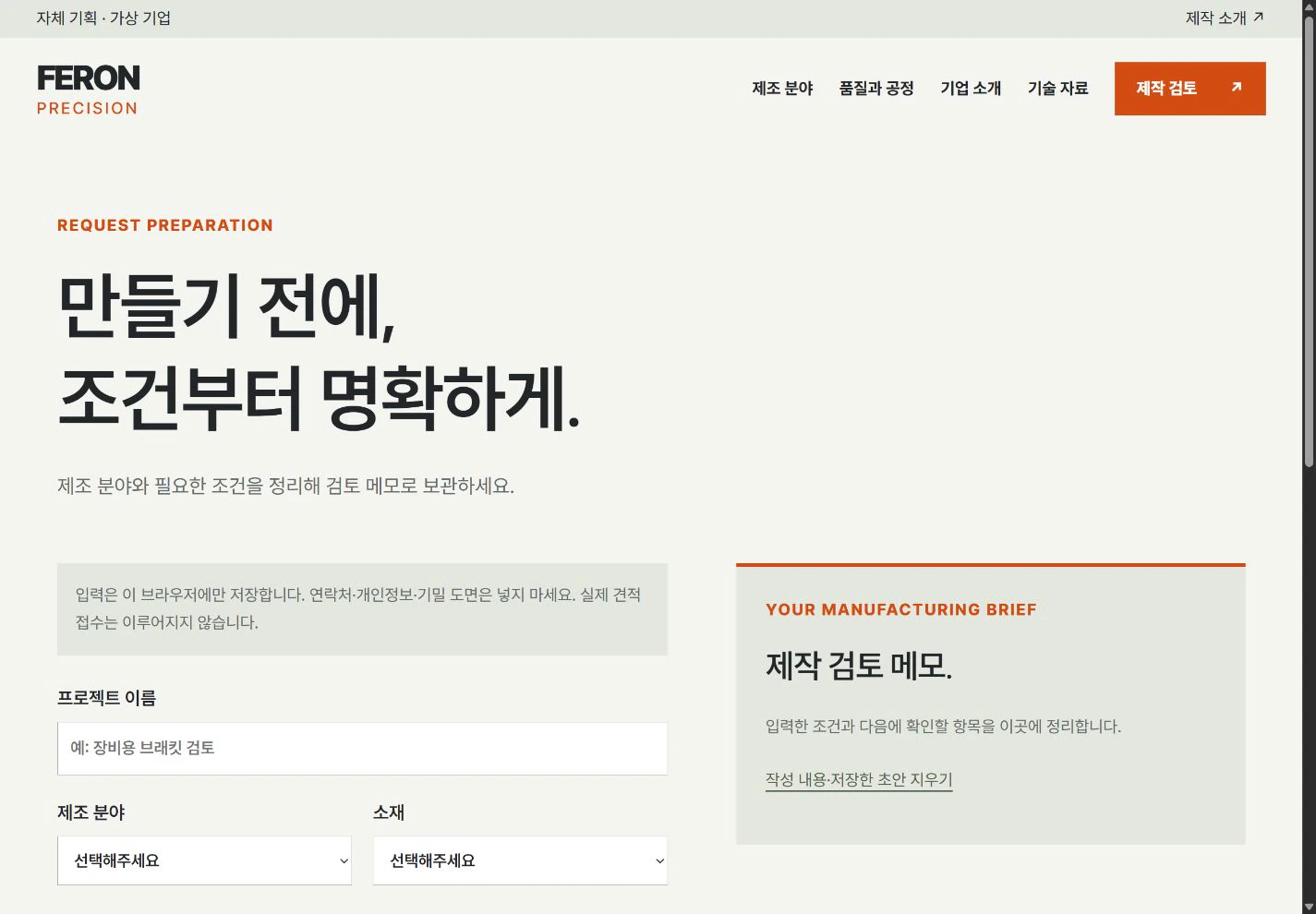The image size is (1316, 914).
Task: Click the orange 제작 검토 button
Action: (x=1189, y=89)
